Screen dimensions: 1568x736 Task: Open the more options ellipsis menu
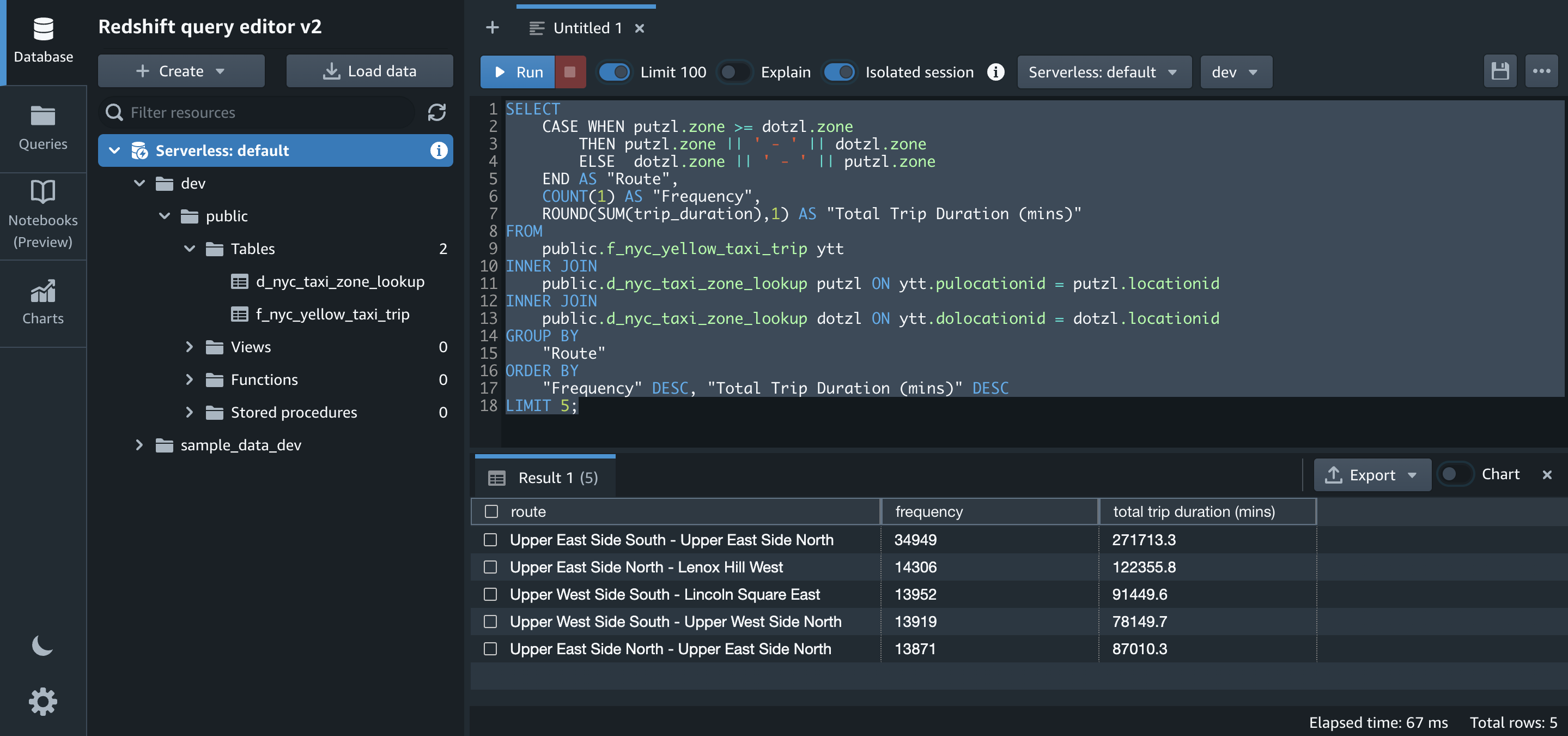[x=1541, y=72]
